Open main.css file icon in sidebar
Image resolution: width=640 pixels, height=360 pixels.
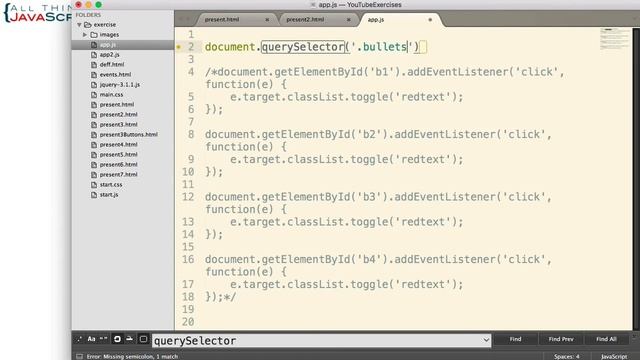(94, 95)
